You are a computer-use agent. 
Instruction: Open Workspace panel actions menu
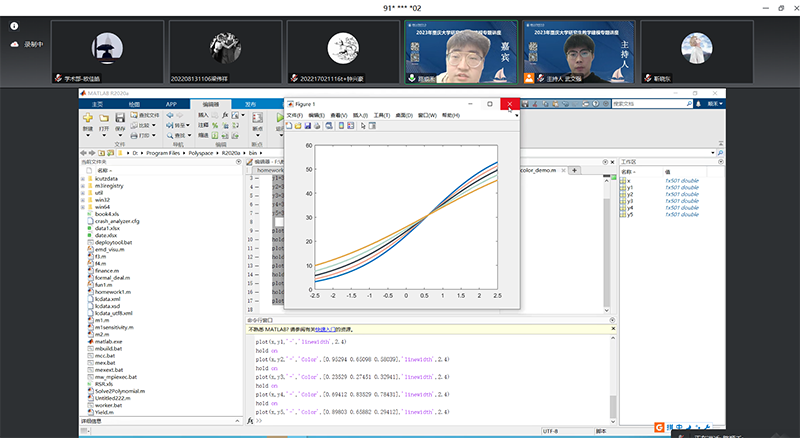click(x=721, y=162)
